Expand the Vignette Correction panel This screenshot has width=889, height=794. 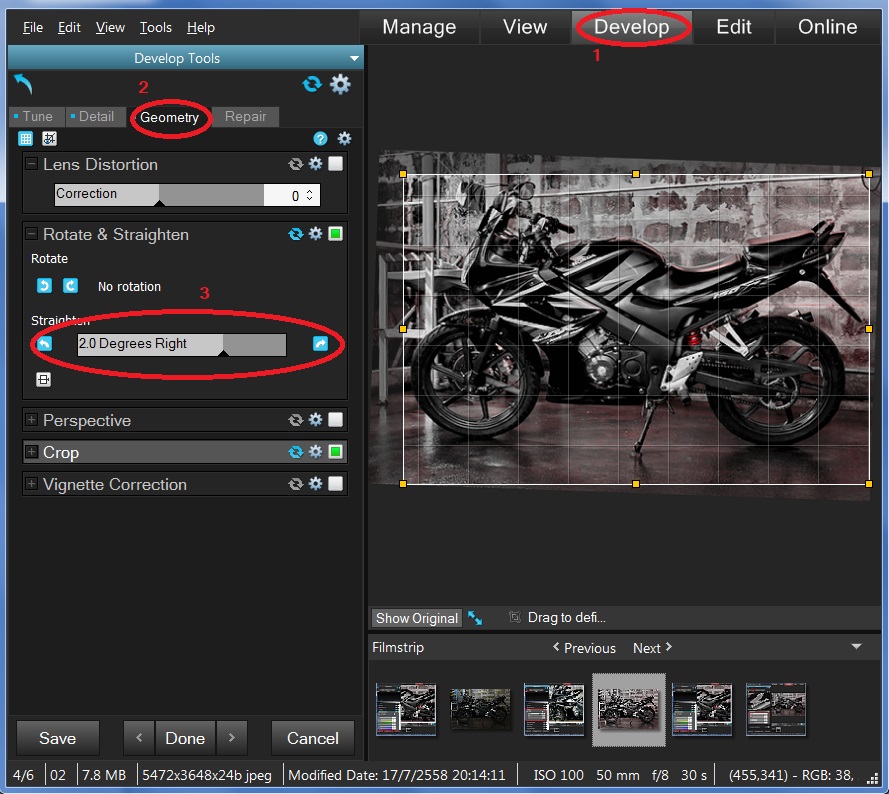pos(32,485)
